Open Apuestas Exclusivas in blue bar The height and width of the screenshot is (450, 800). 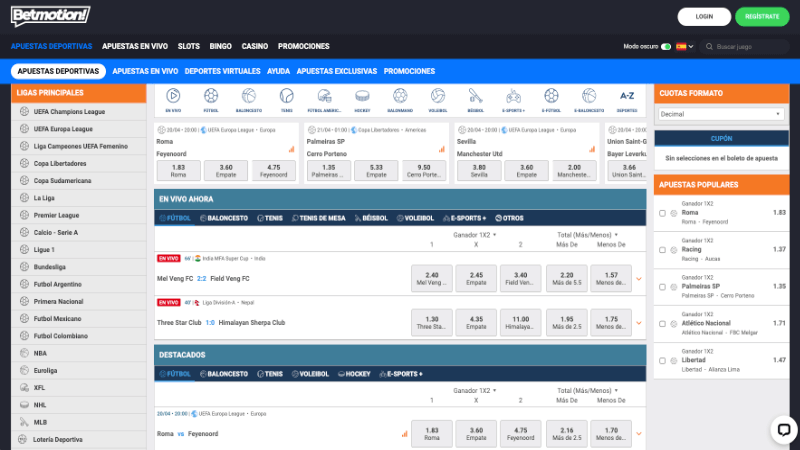pos(337,71)
